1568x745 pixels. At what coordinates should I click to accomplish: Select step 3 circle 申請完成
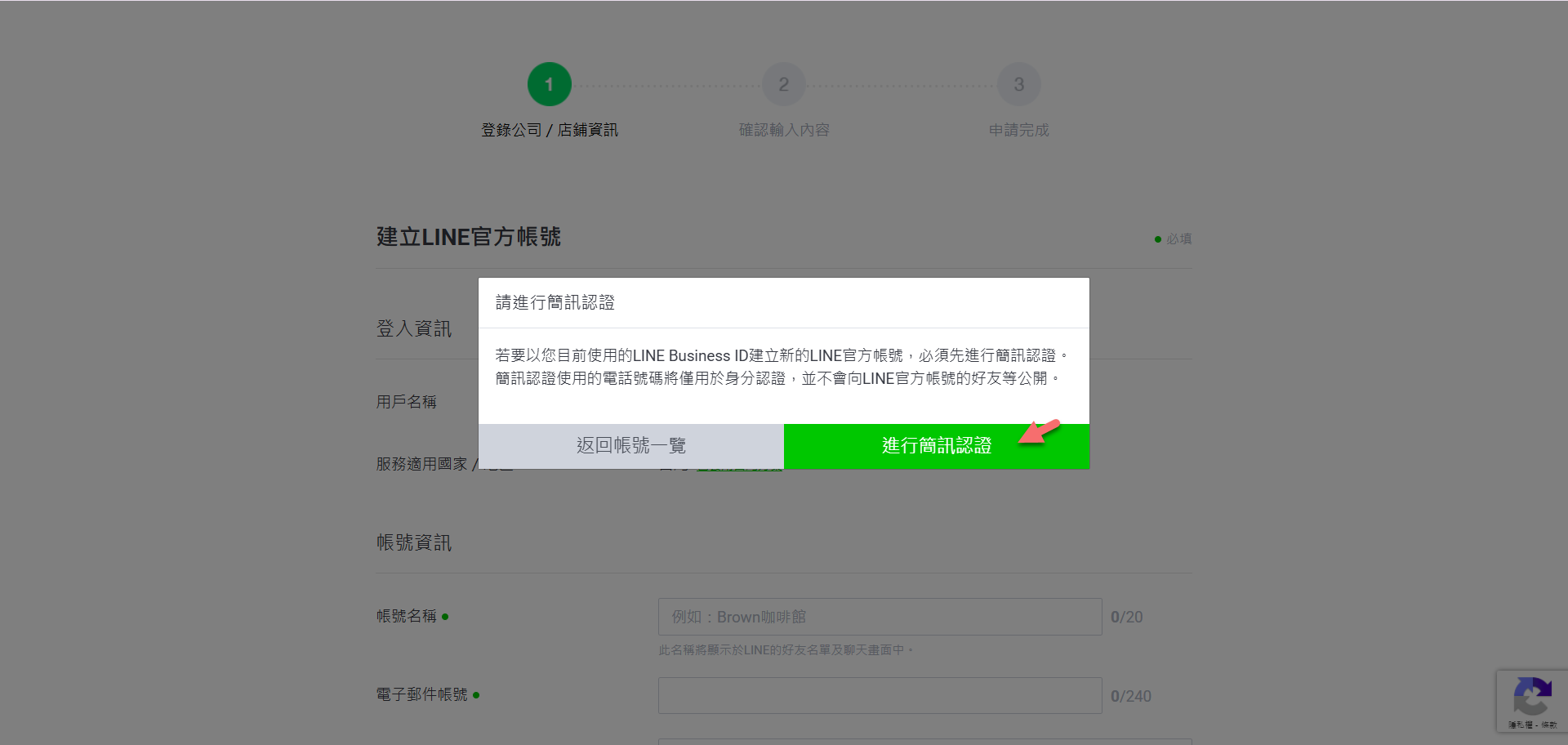pos(1019,84)
